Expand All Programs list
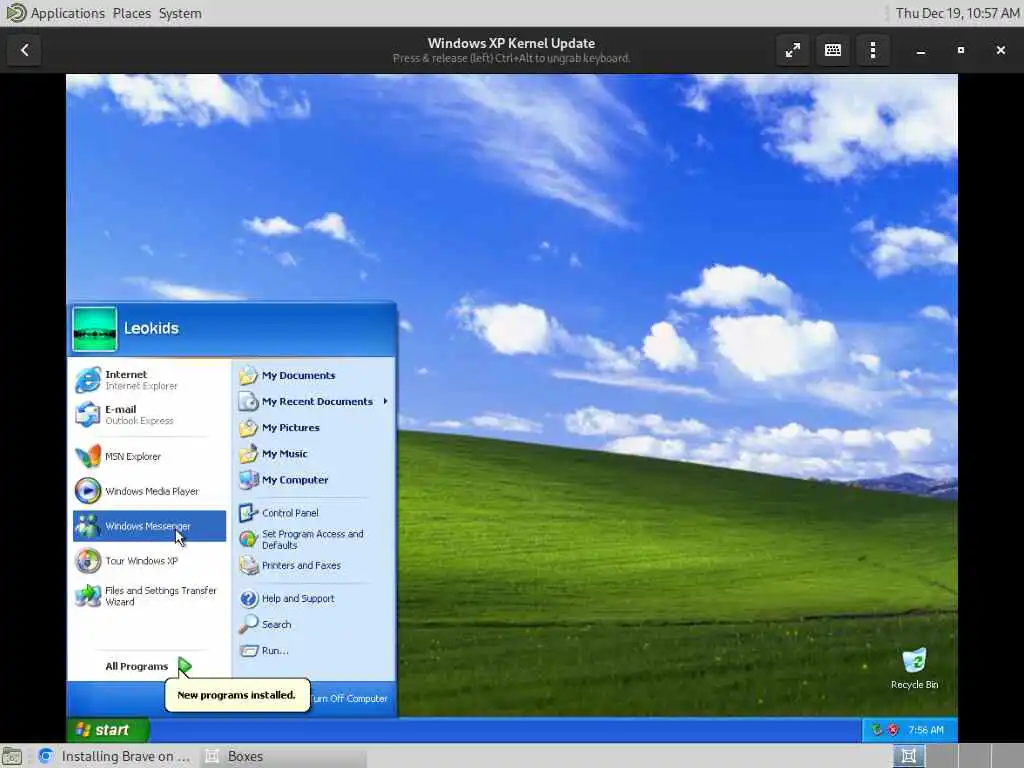 point(149,666)
